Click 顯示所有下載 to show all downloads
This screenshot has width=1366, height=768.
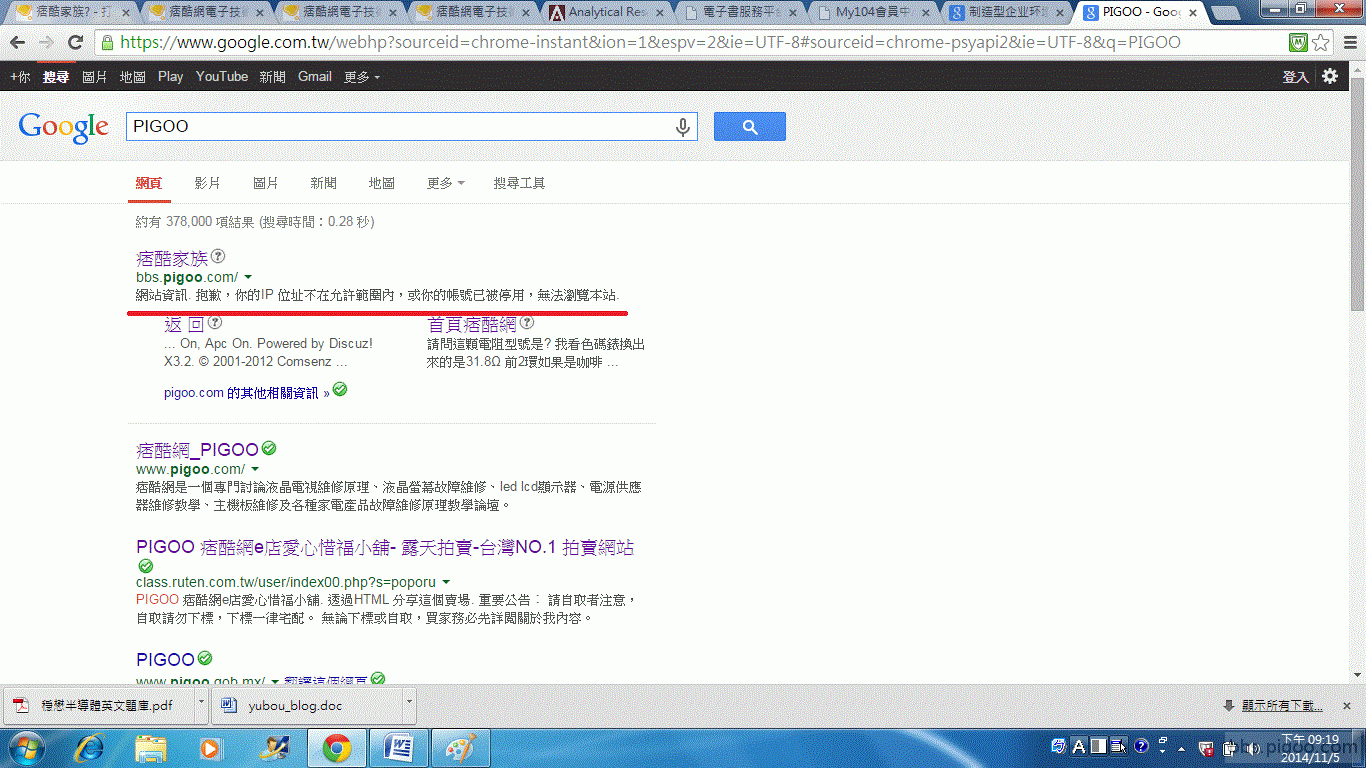click(x=1282, y=705)
